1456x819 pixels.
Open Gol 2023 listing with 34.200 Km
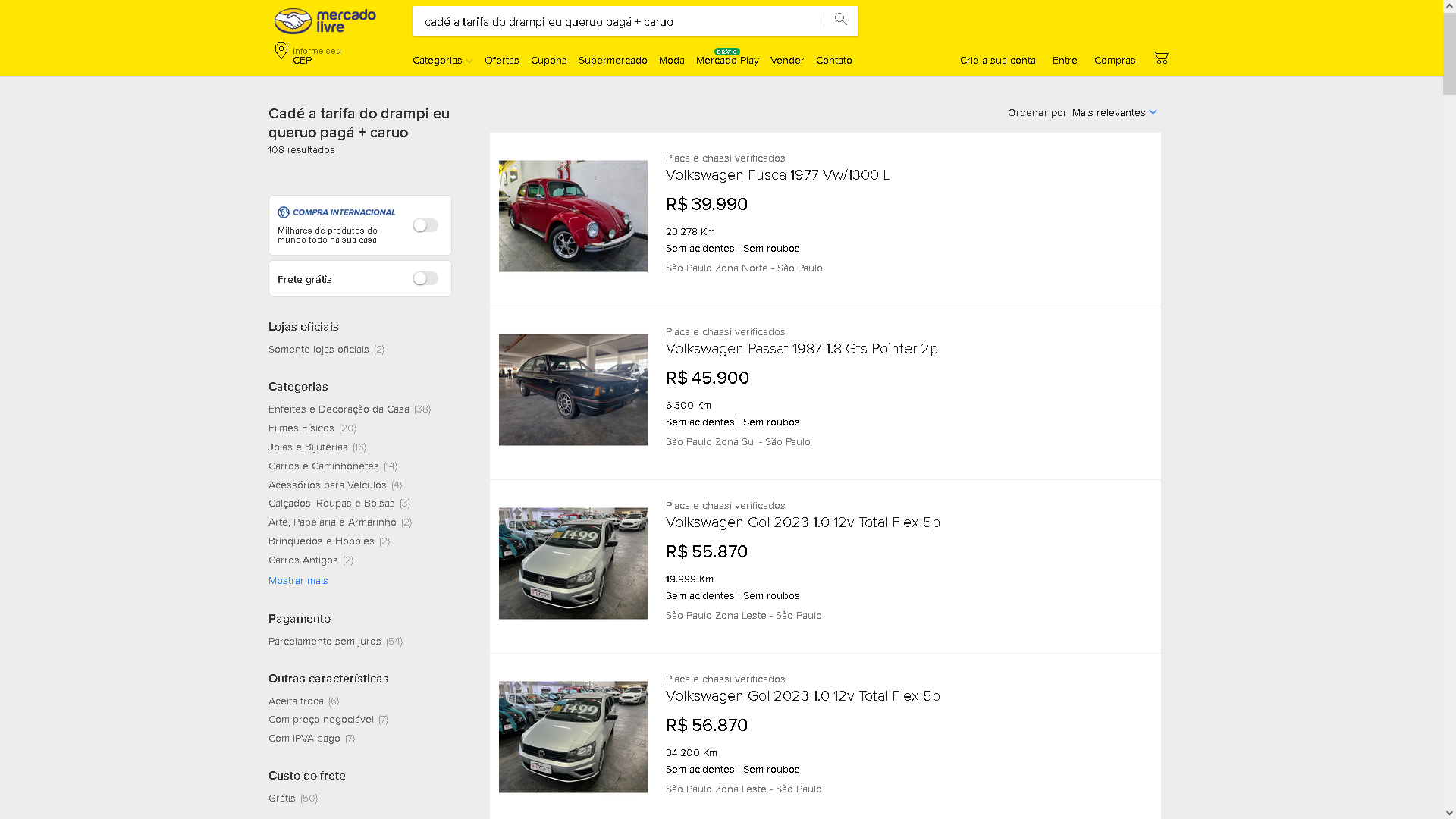(x=802, y=695)
